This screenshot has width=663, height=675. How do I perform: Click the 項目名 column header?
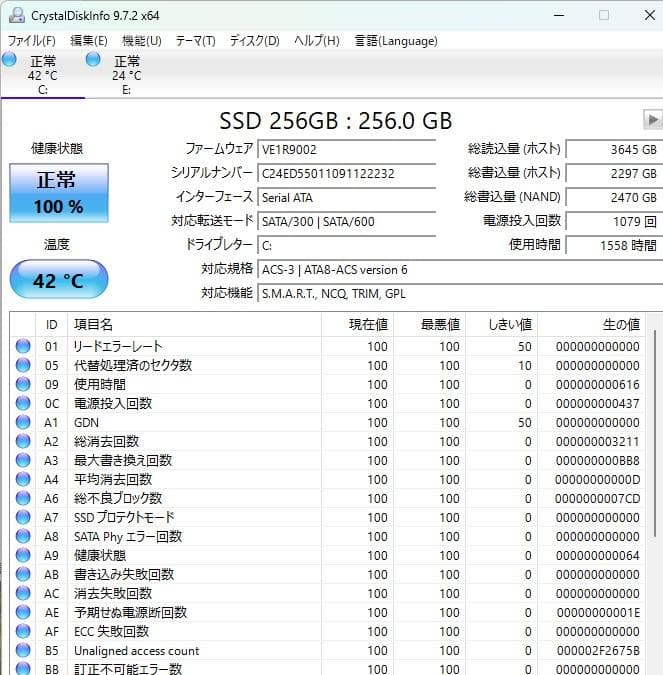coord(195,325)
